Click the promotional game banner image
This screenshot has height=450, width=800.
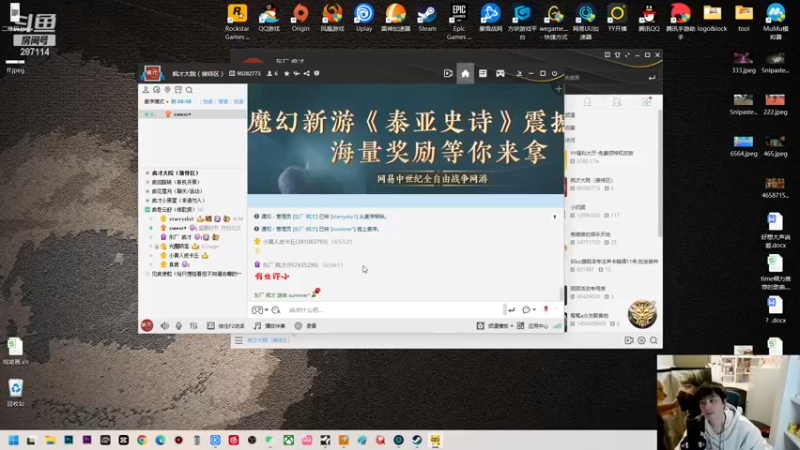point(406,139)
